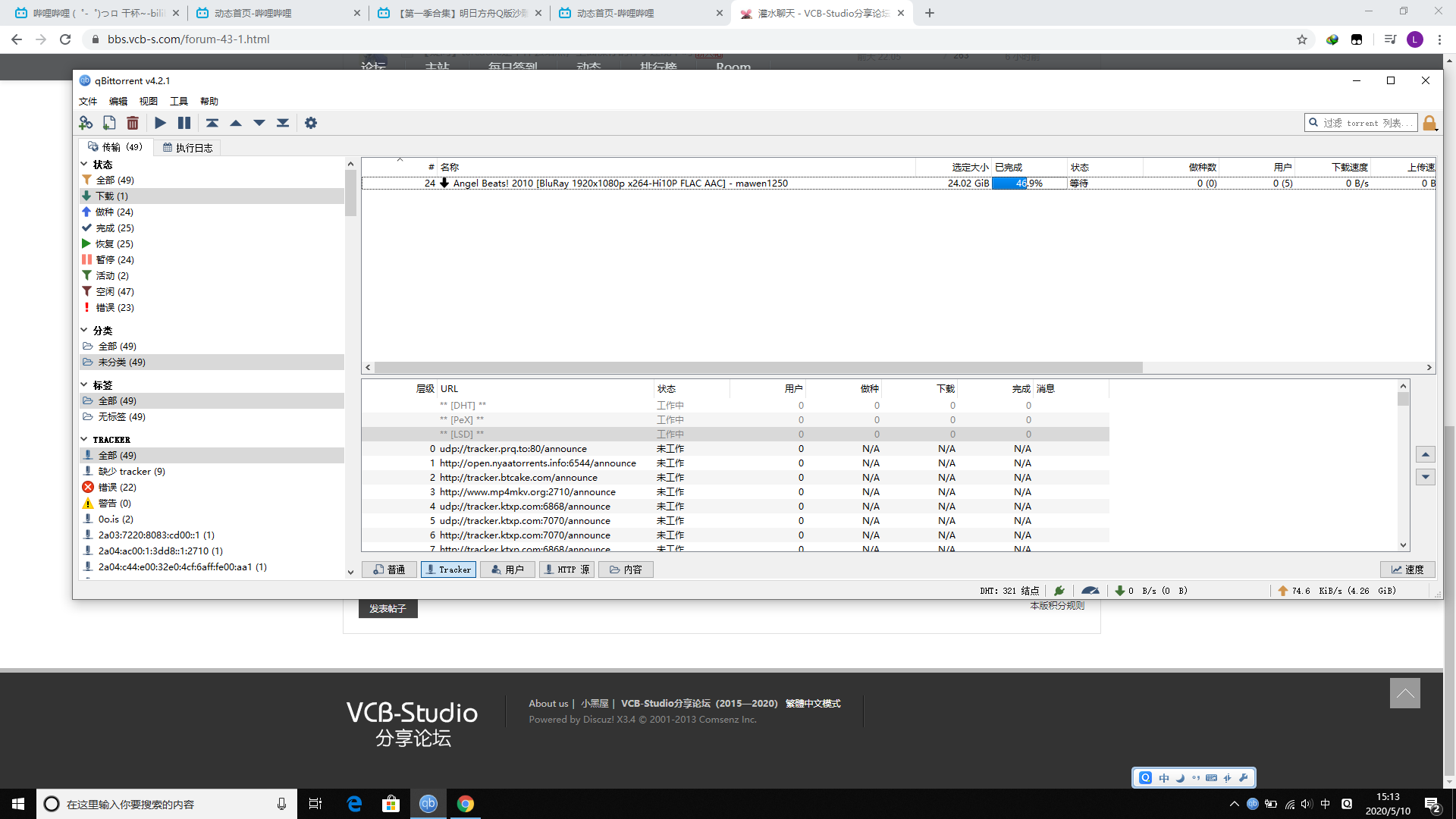This screenshot has width=1456, height=819.
Task: Click the resume play toolbar icon
Action: click(160, 123)
